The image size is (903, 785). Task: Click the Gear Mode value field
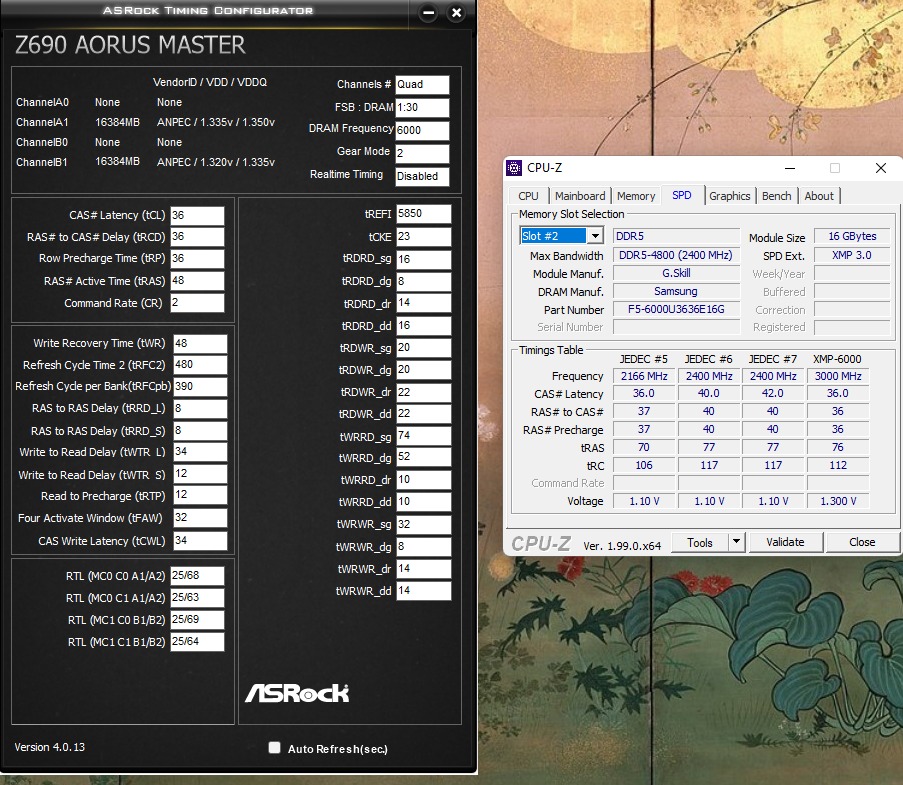[x=422, y=153]
